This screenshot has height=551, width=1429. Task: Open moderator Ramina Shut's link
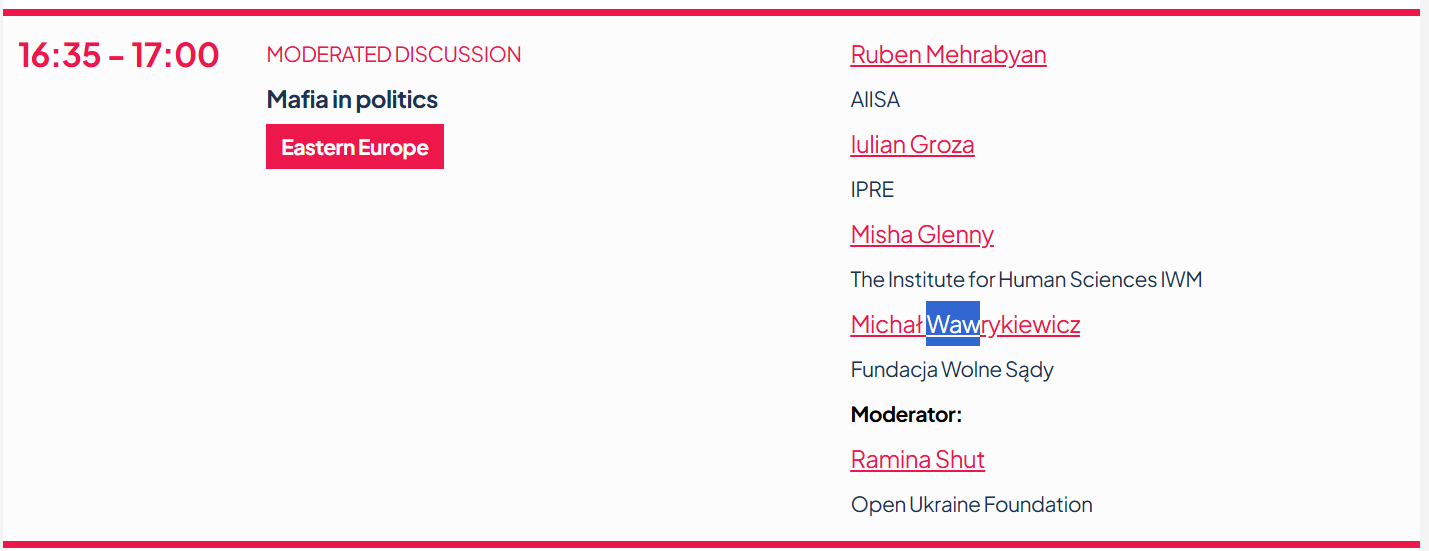pyautogui.click(x=917, y=460)
